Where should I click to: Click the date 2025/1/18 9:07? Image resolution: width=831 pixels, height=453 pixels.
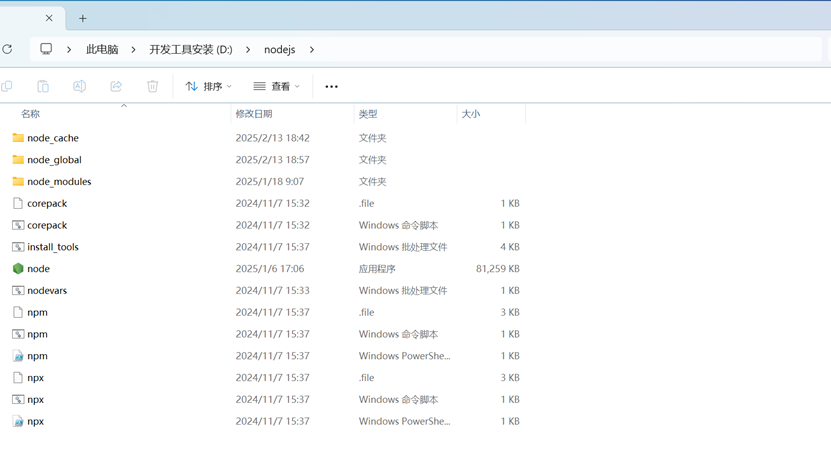pyautogui.click(x=270, y=181)
